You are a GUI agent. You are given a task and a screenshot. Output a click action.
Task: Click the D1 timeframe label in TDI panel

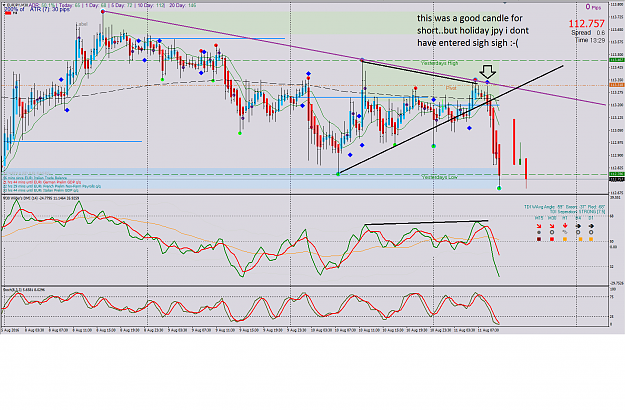[591, 218]
